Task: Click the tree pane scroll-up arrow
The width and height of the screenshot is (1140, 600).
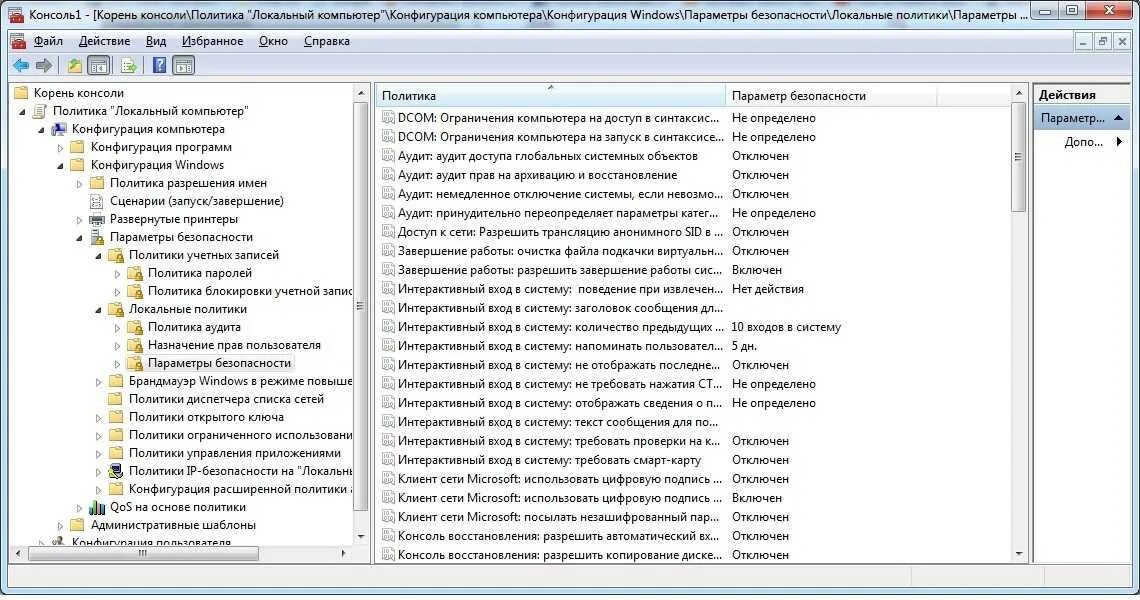Action: point(361,93)
